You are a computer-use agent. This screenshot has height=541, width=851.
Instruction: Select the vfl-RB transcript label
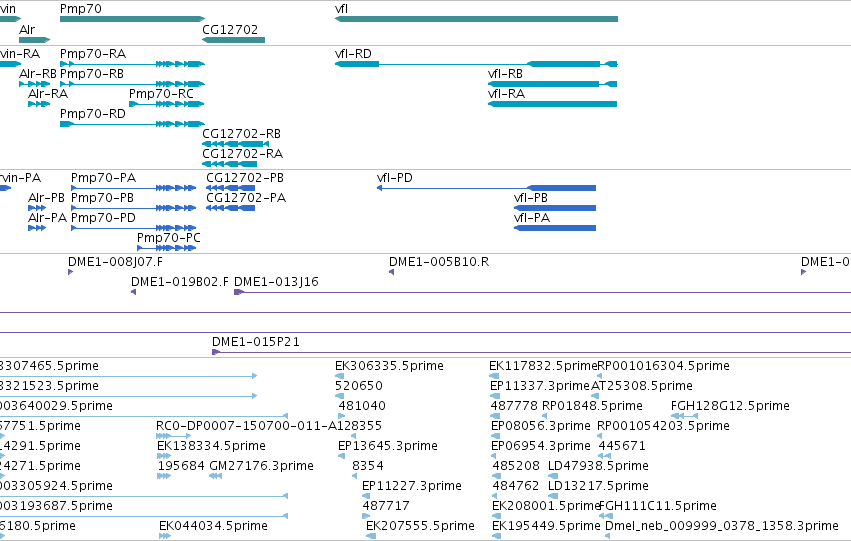pyautogui.click(x=505, y=74)
